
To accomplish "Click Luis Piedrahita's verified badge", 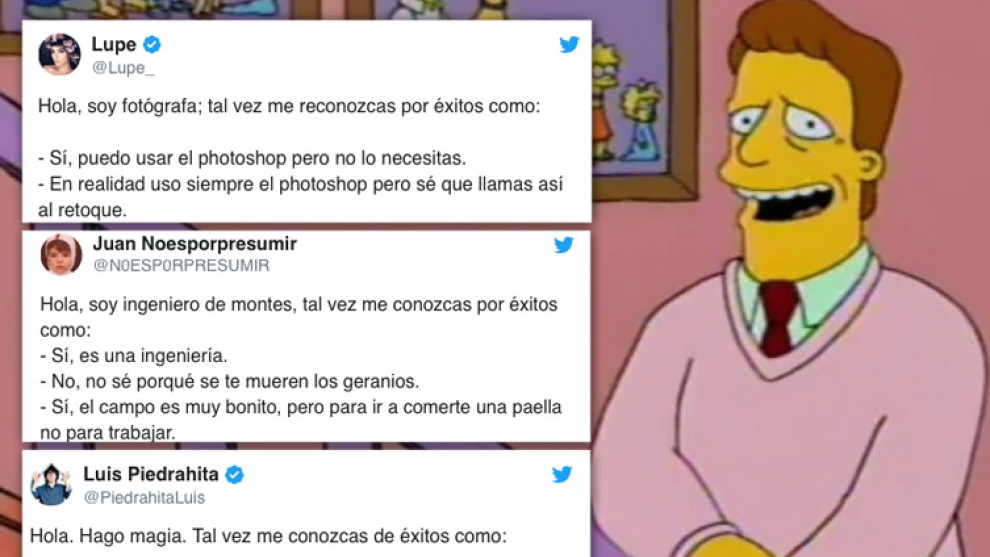I will point(235,474).
